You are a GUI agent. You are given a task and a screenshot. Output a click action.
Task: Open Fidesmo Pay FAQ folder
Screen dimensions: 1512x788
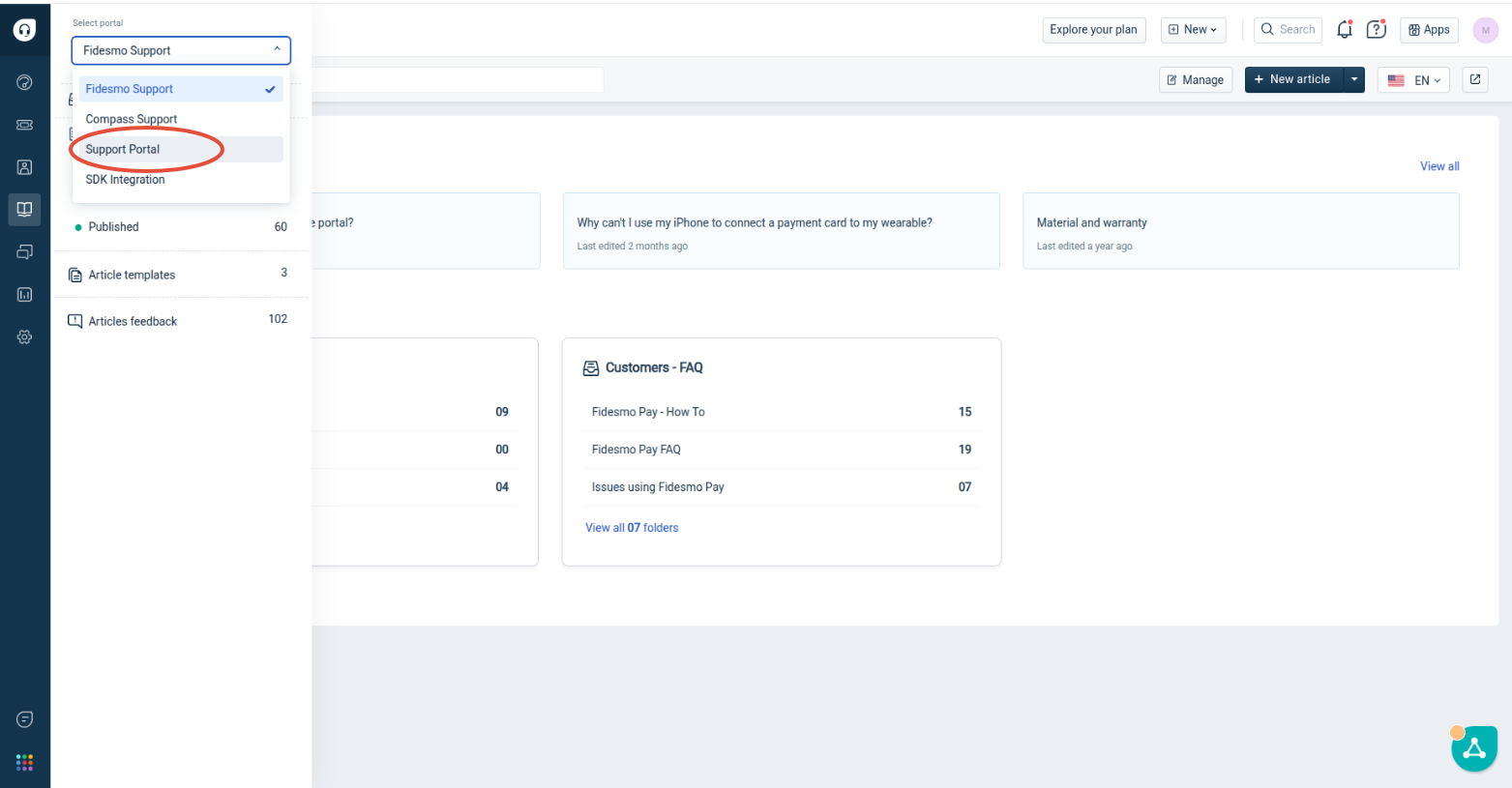(782, 450)
